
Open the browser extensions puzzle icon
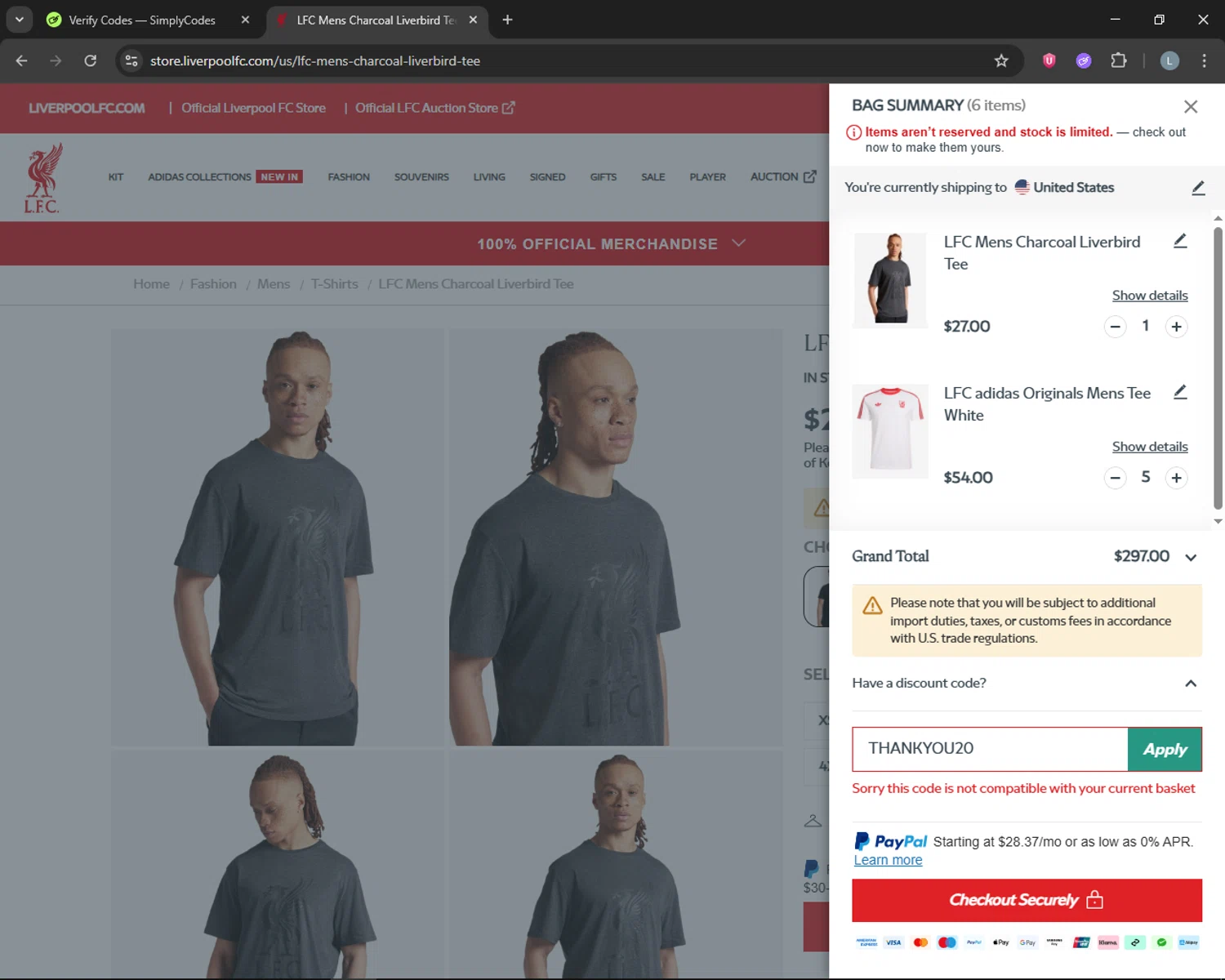pos(1119,60)
